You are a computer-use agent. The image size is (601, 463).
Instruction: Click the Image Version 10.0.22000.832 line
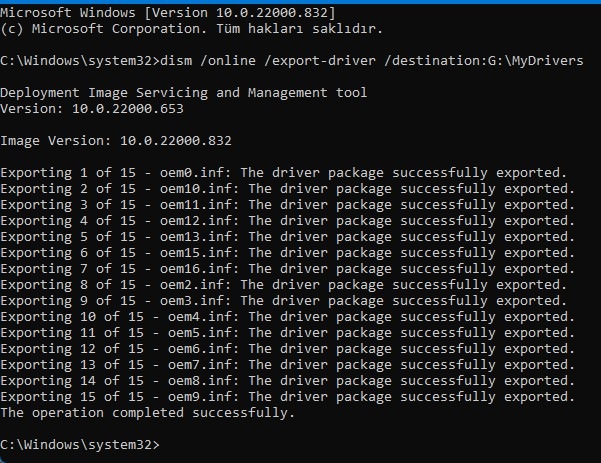click(115, 141)
